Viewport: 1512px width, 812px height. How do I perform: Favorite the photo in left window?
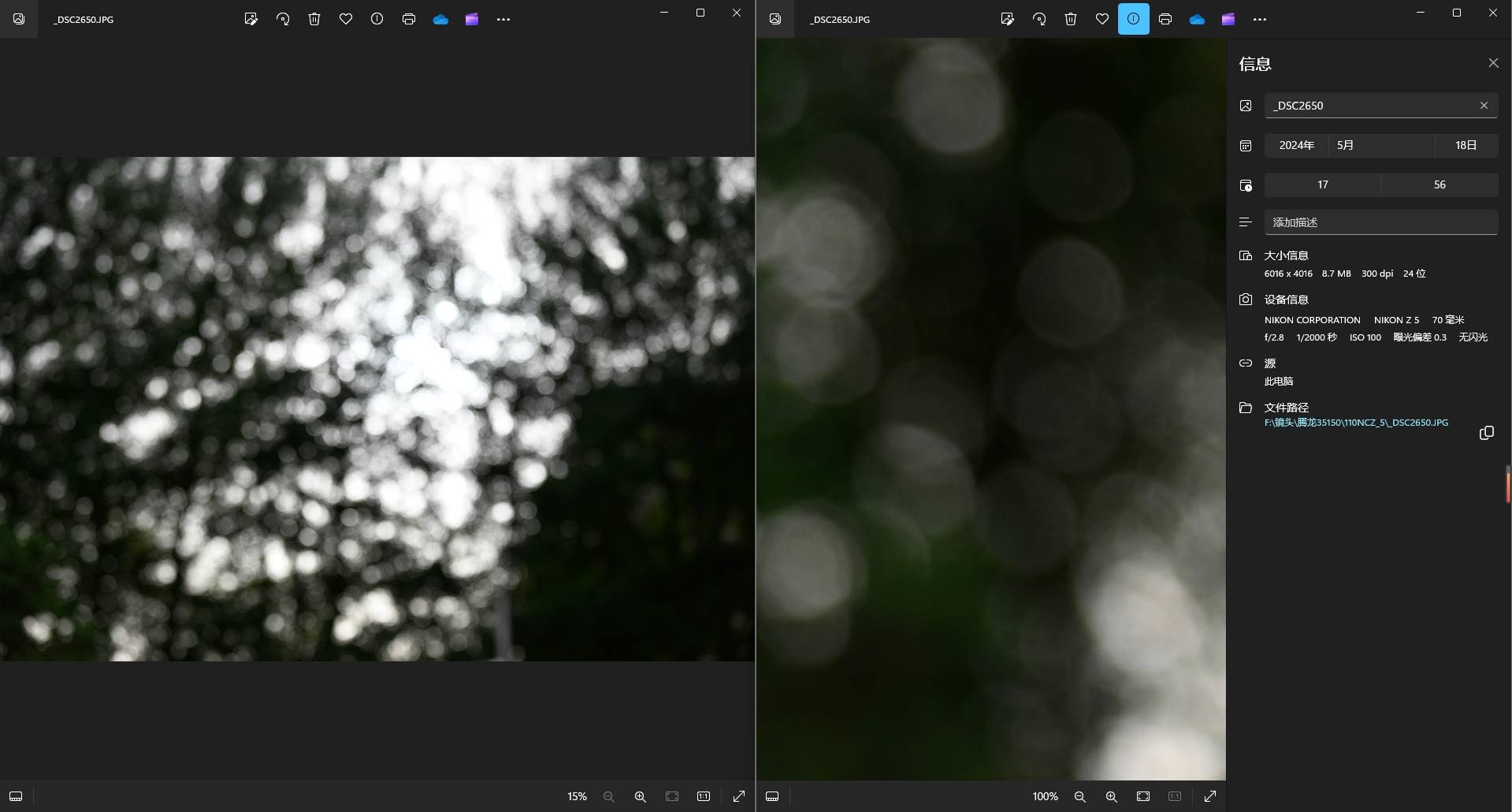(346, 19)
